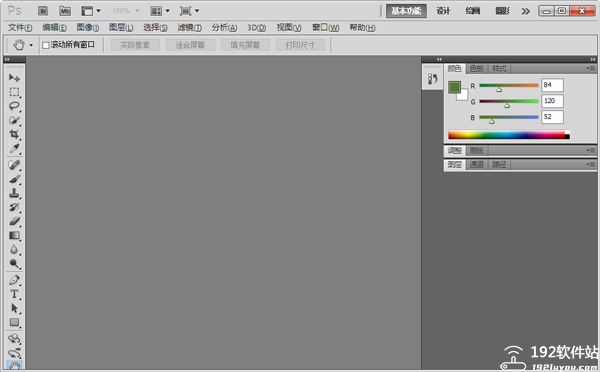Switch to the 设计 workspace
The width and height of the screenshot is (600, 372).
point(443,11)
